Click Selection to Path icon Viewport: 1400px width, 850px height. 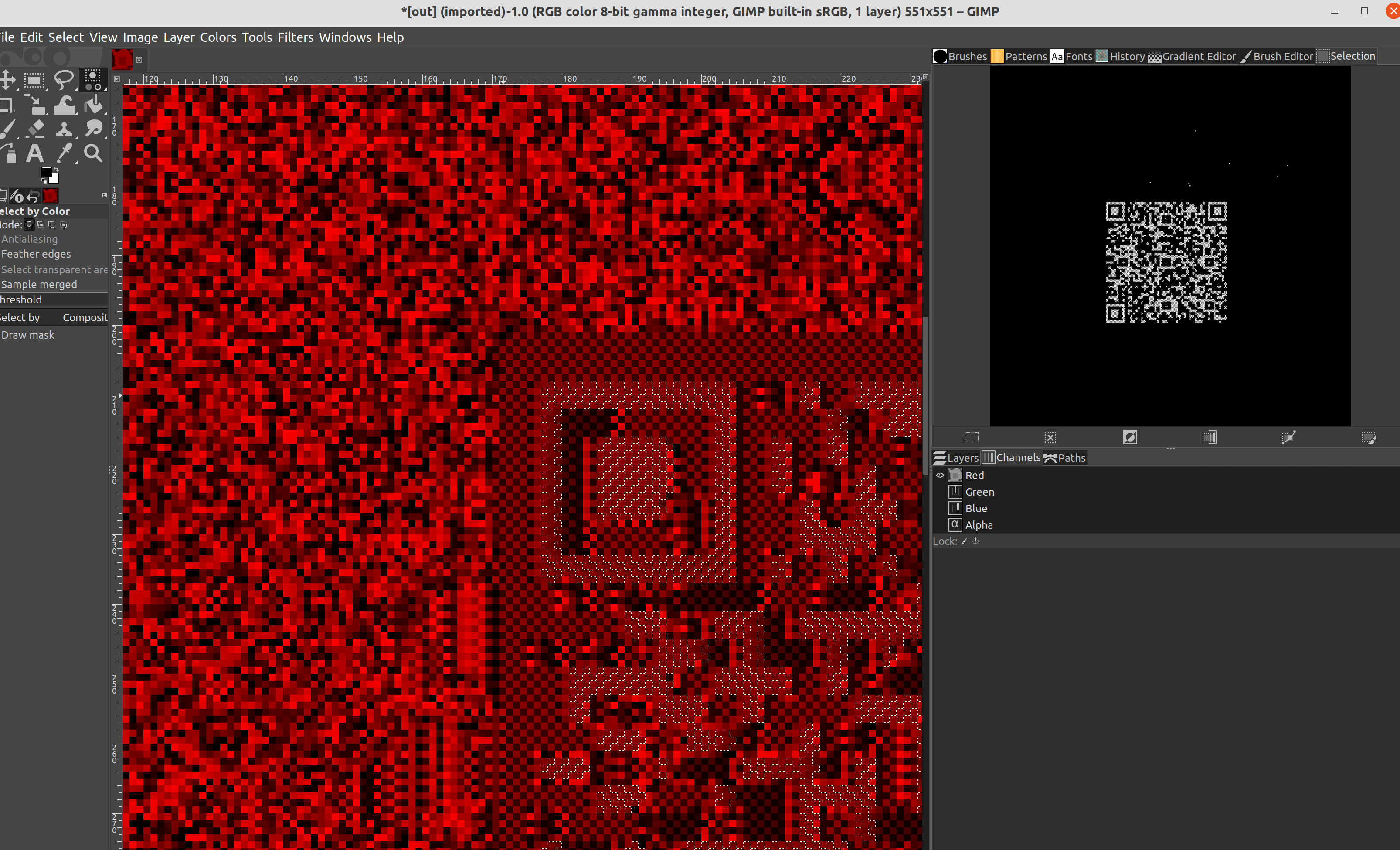(x=1288, y=437)
